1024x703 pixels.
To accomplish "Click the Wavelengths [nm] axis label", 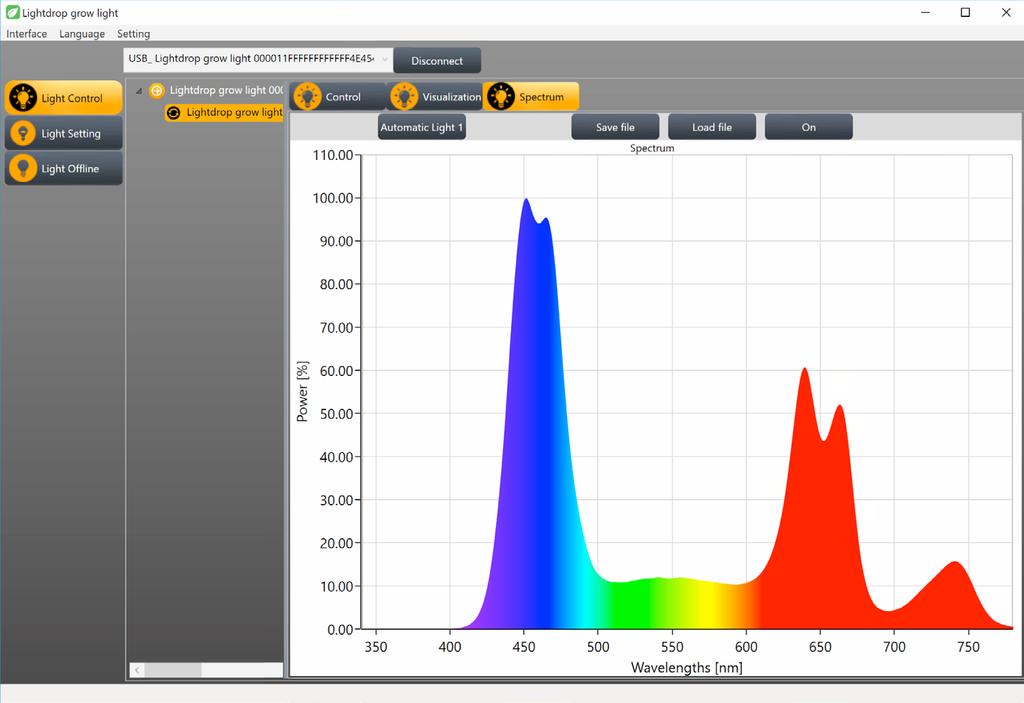I will pos(686,668).
